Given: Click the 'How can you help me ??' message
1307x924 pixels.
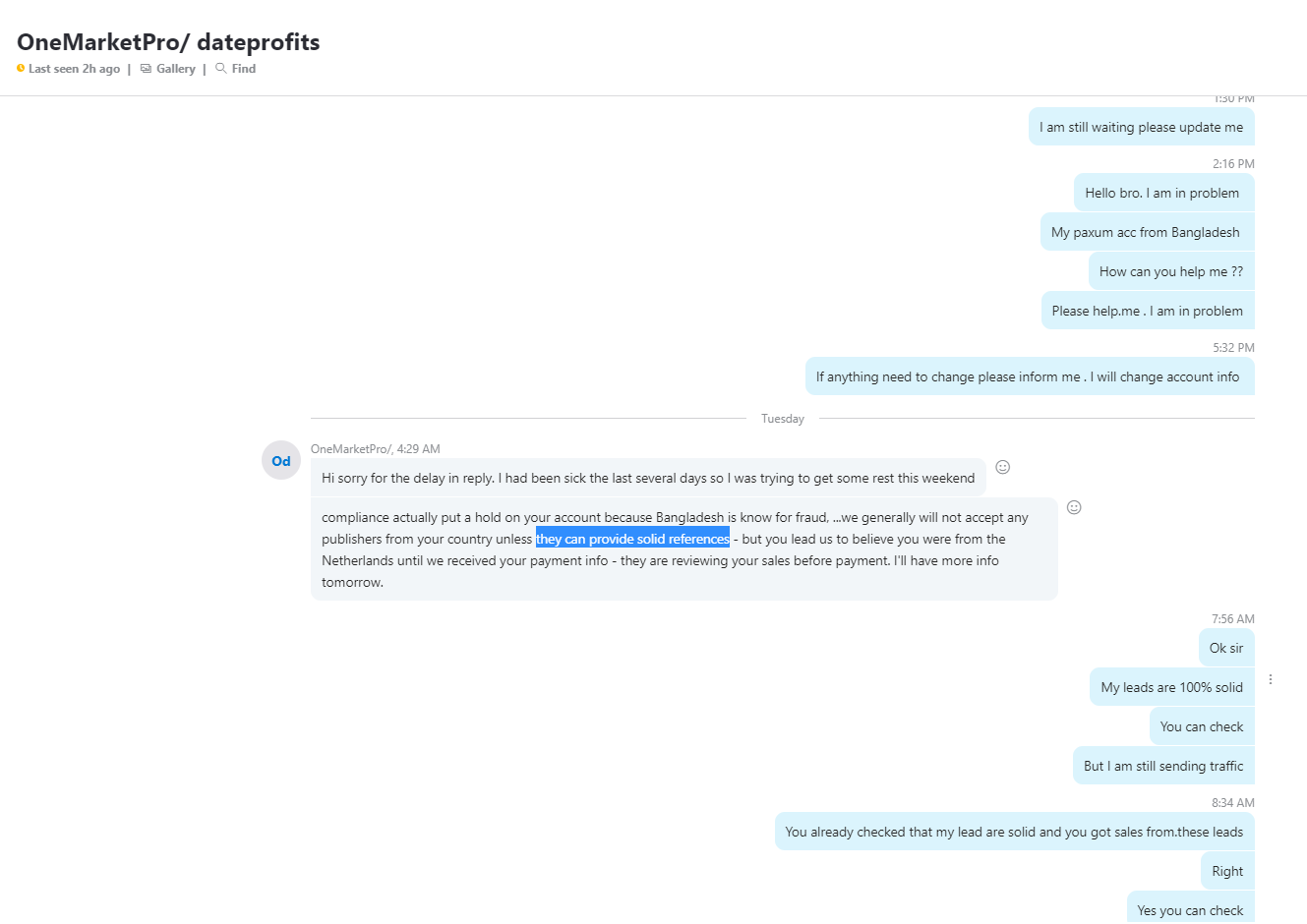Looking at the screenshot, I should coord(1171,271).
